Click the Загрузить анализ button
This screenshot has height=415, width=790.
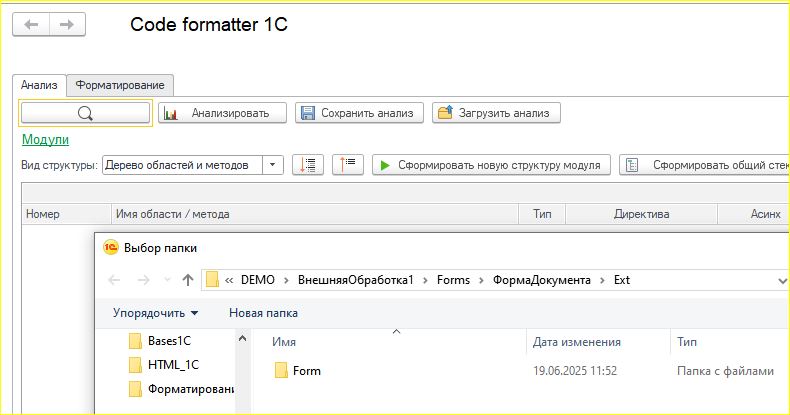(496, 113)
